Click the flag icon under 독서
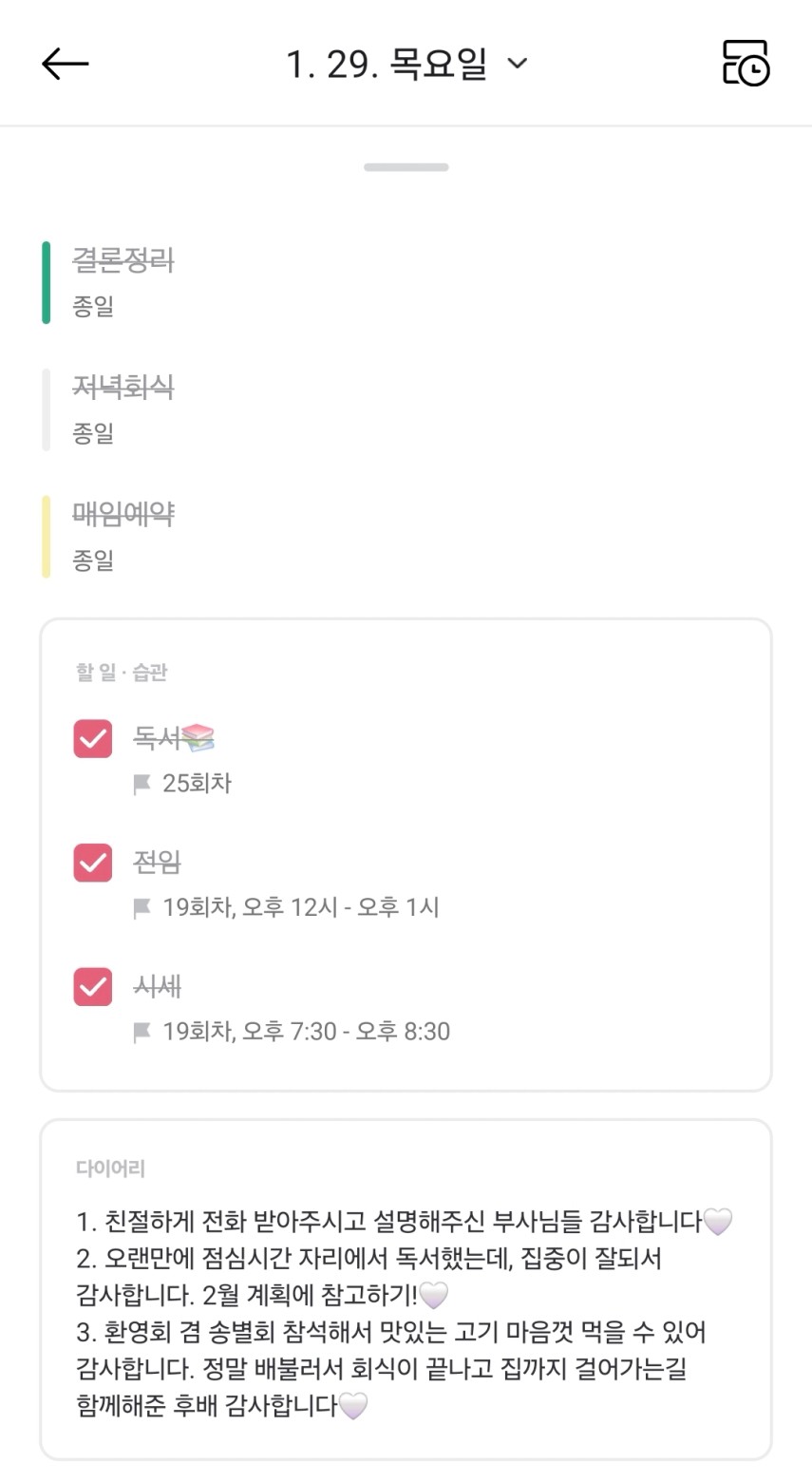This screenshot has height=1482, width=812. point(142,785)
